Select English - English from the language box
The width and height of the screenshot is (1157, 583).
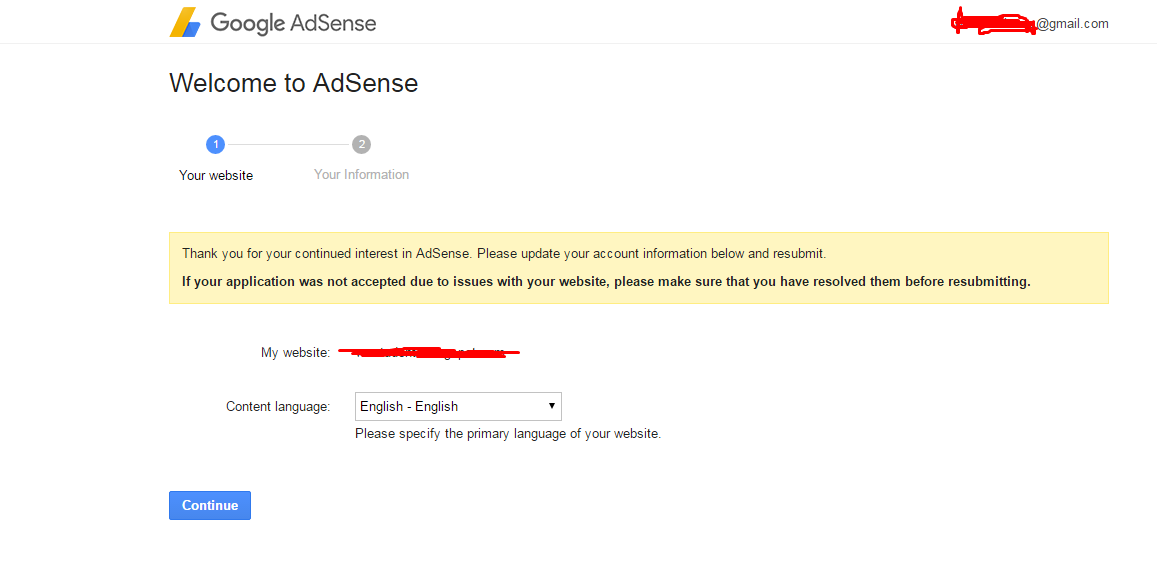(440, 406)
